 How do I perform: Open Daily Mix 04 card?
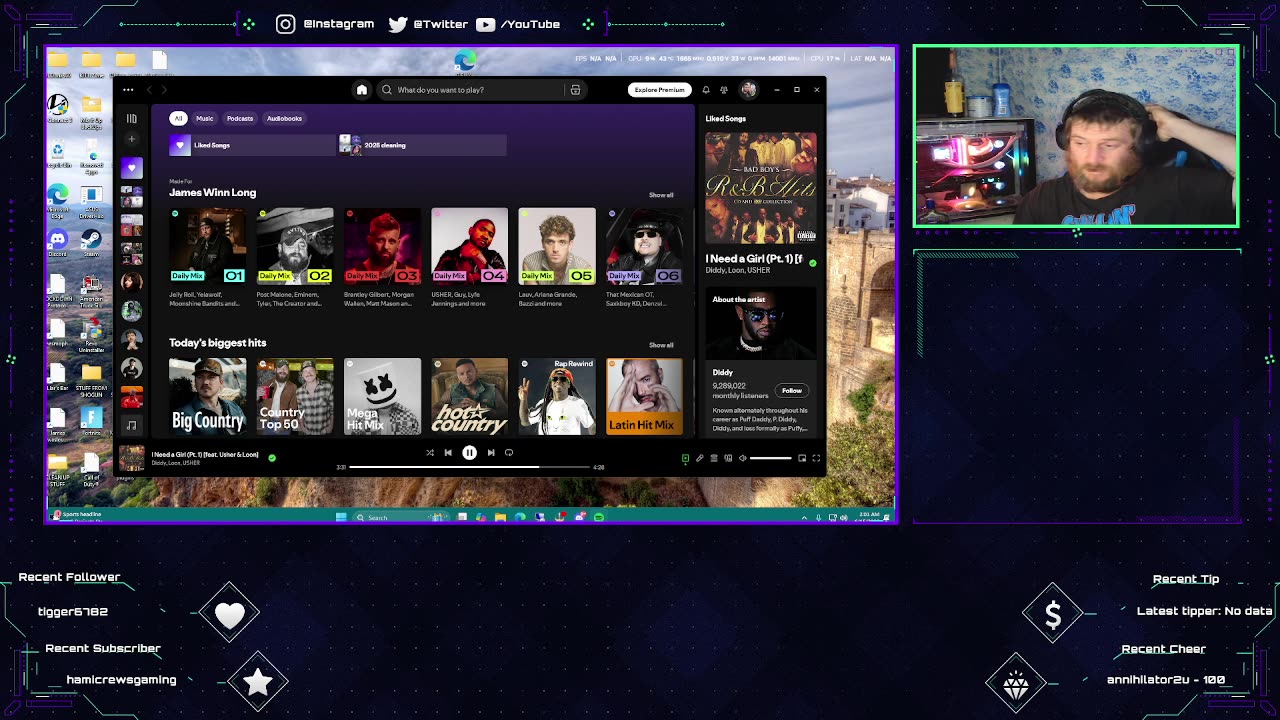[x=469, y=258]
